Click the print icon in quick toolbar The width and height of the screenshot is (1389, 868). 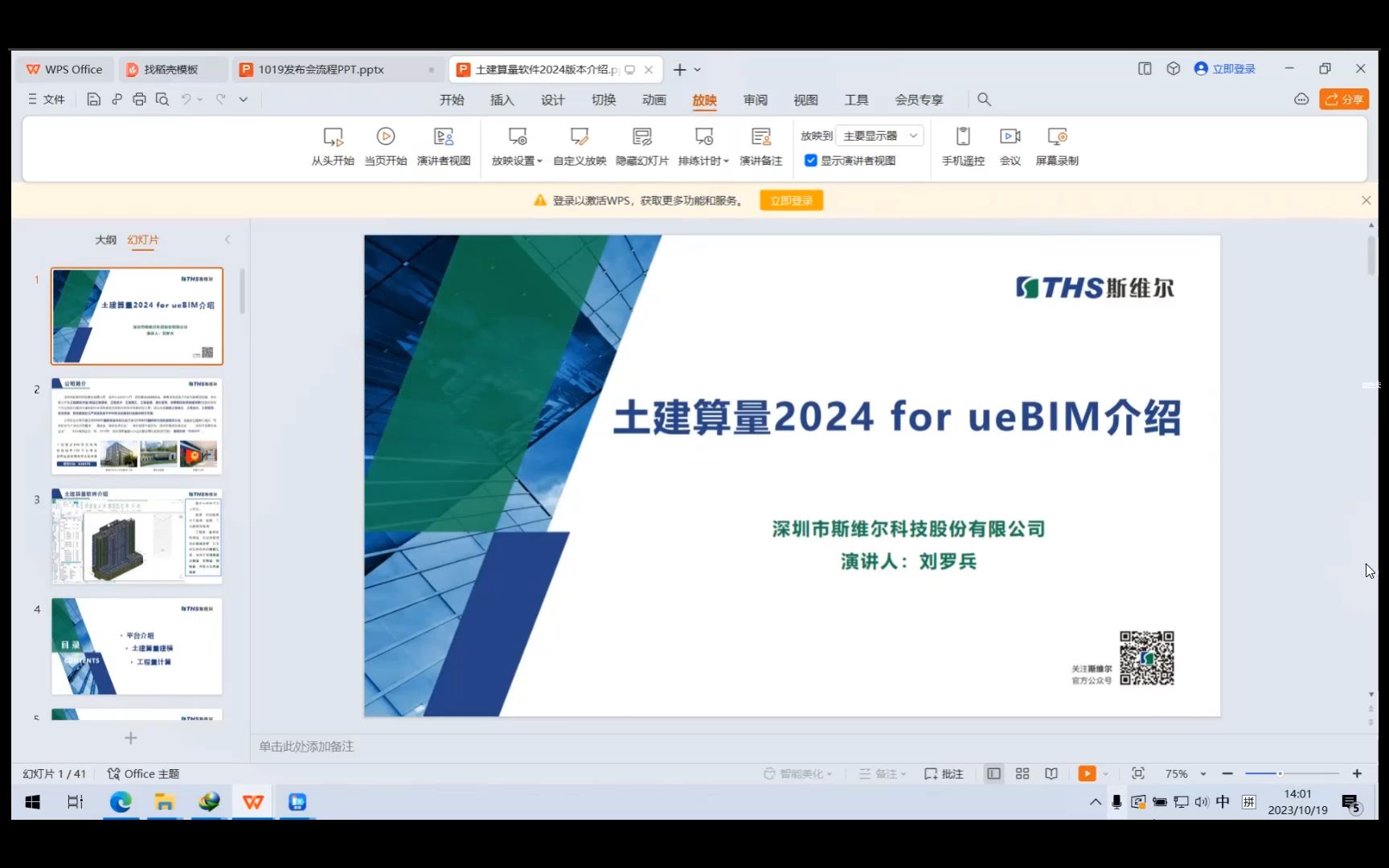(139, 100)
